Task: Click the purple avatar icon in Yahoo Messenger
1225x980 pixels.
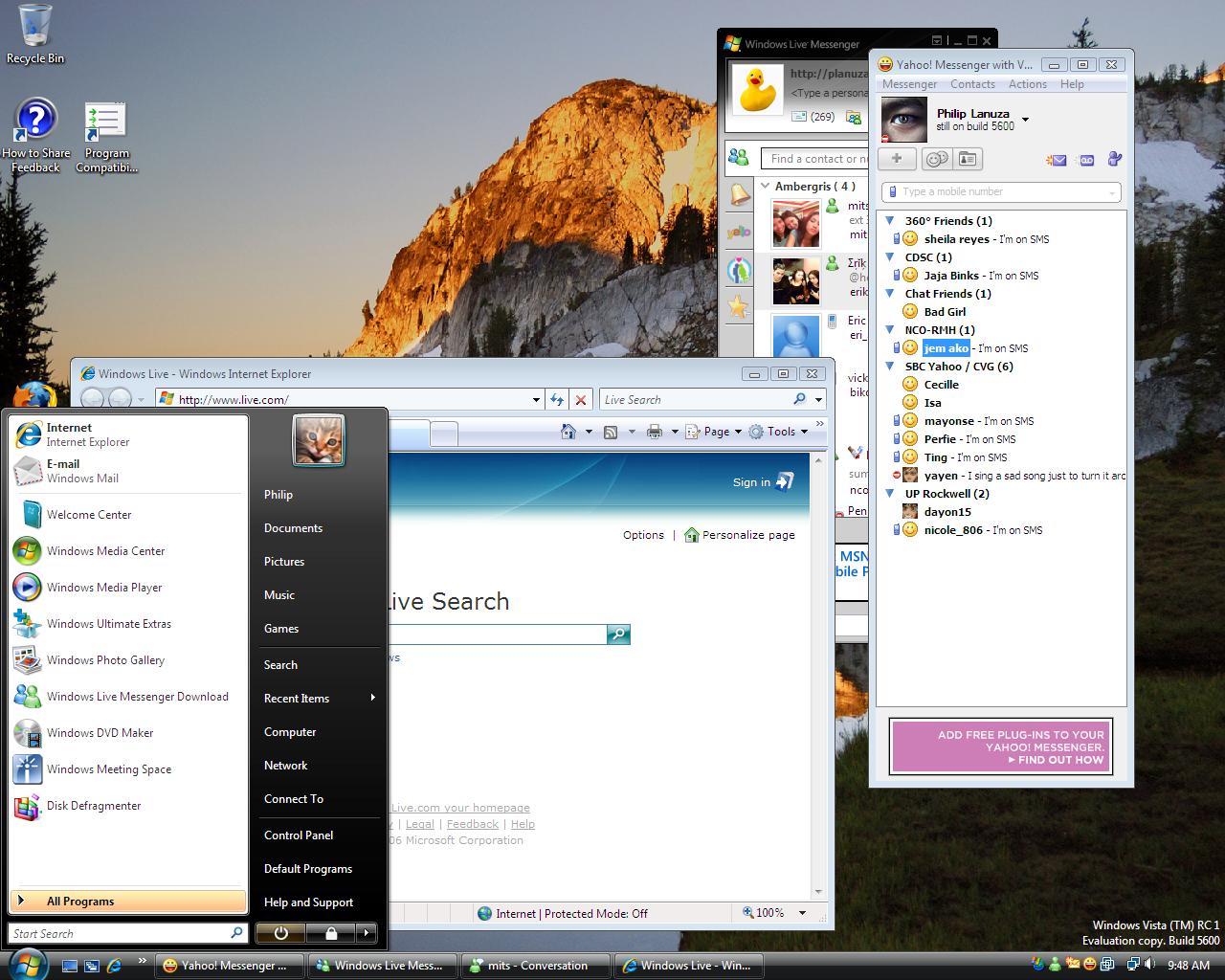Action: [1114, 159]
